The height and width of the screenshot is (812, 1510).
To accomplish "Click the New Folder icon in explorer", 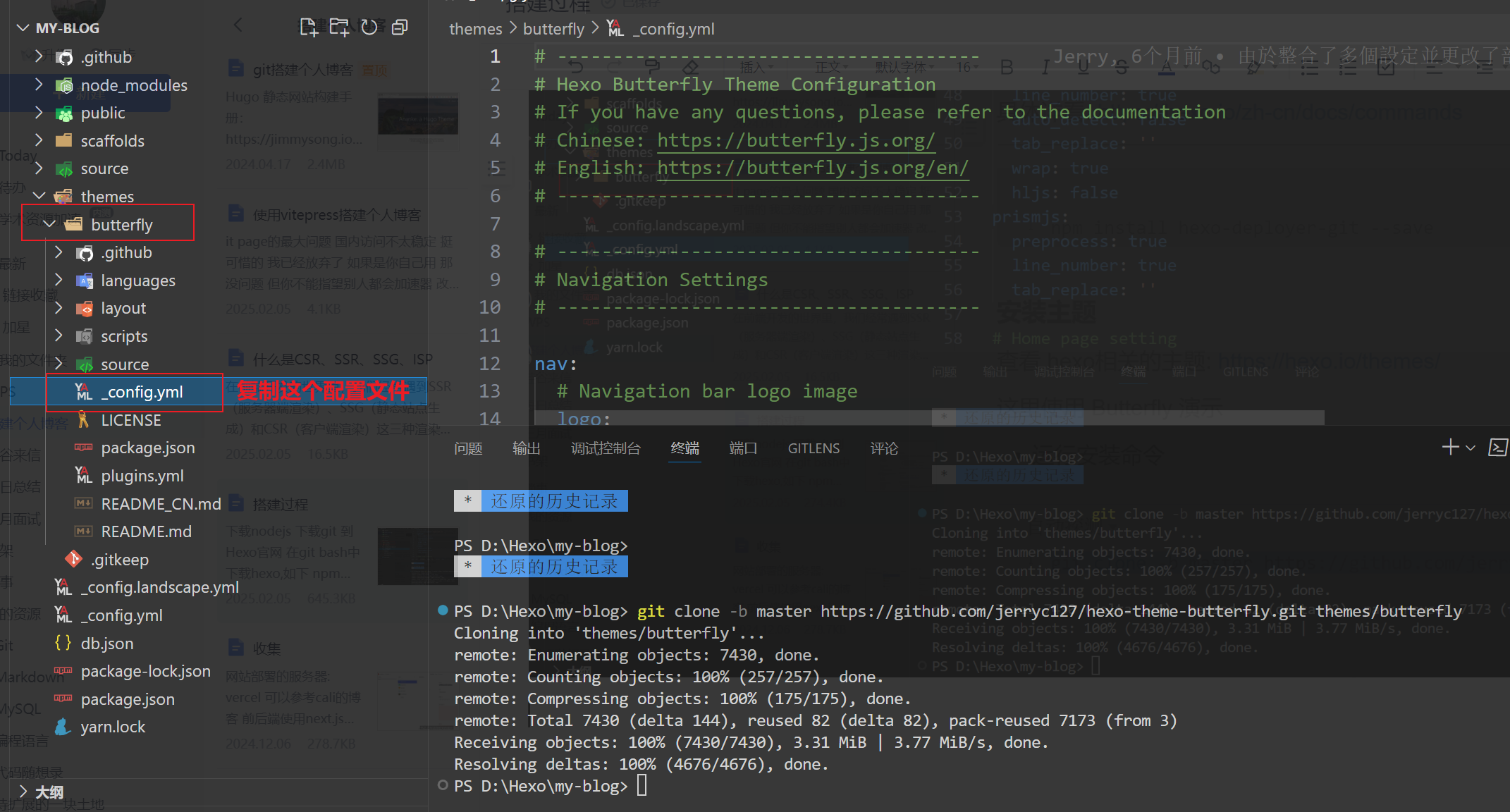I will click(x=339, y=27).
